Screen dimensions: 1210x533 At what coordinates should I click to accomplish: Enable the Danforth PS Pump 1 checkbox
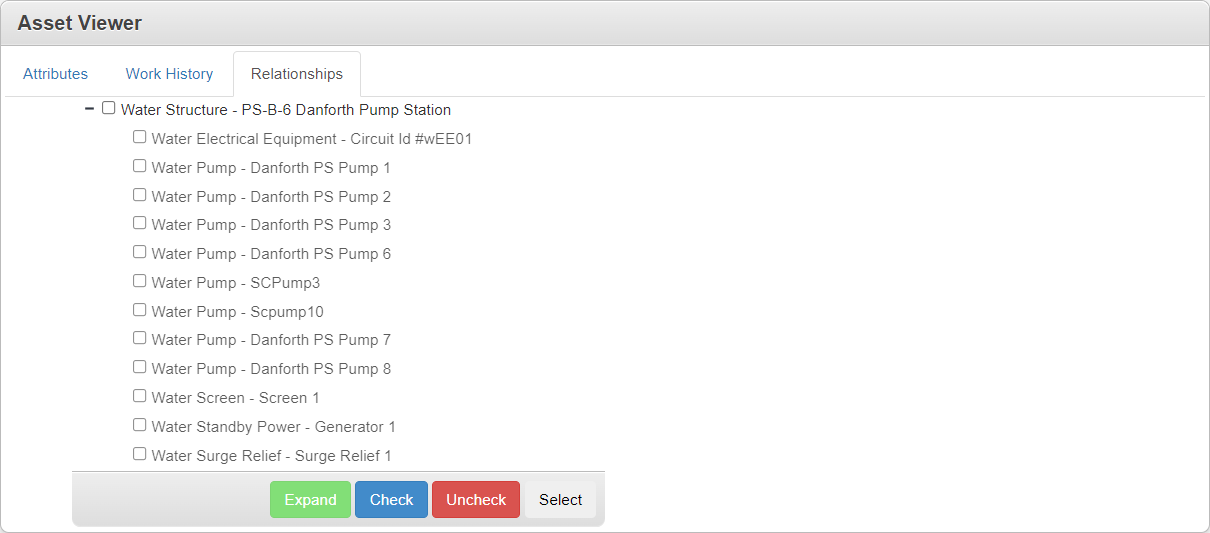point(140,166)
